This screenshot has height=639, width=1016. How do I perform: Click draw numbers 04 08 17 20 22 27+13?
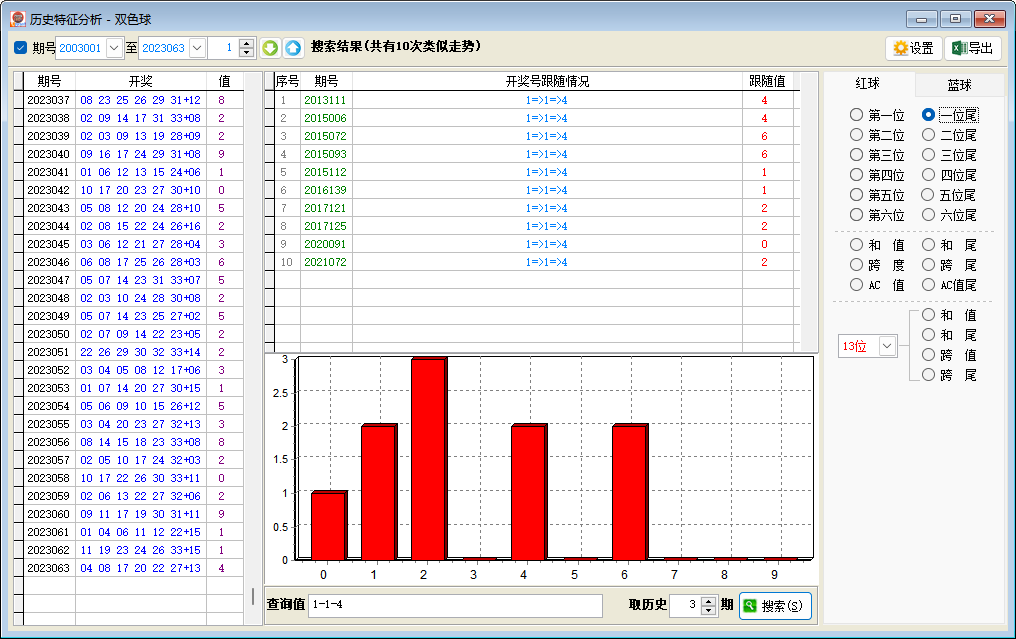(141, 568)
